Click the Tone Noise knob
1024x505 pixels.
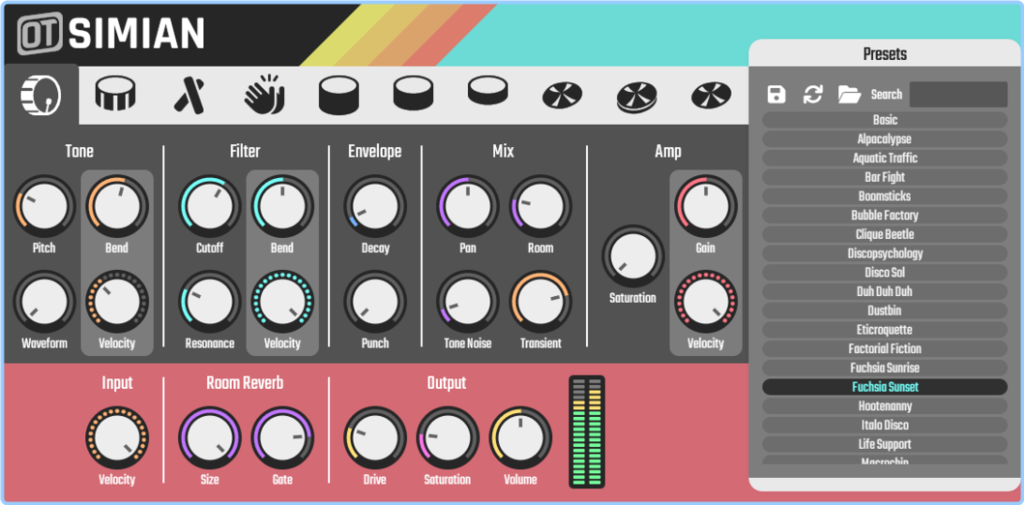pyautogui.click(x=468, y=302)
